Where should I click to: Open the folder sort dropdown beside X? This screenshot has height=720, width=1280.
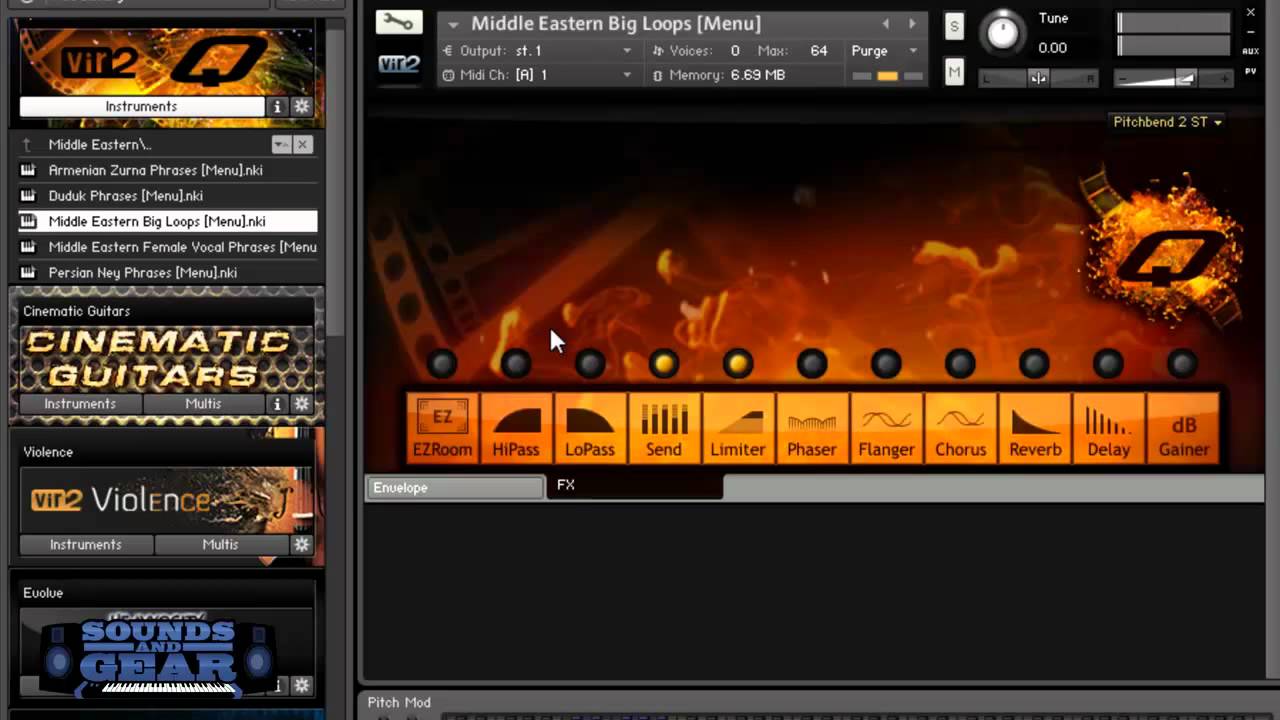pyautogui.click(x=281, y=145)
